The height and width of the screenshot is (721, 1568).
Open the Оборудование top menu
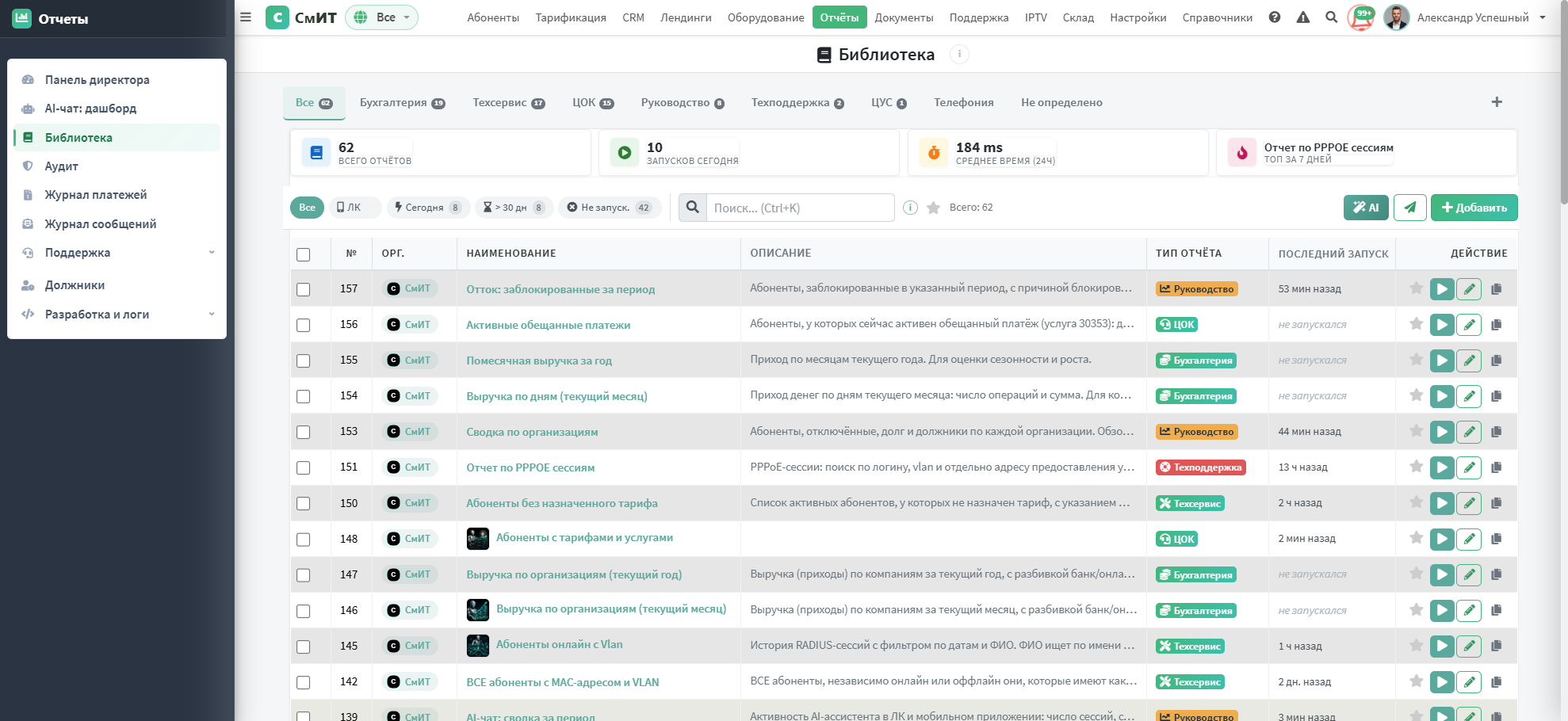tap(766, 17)
